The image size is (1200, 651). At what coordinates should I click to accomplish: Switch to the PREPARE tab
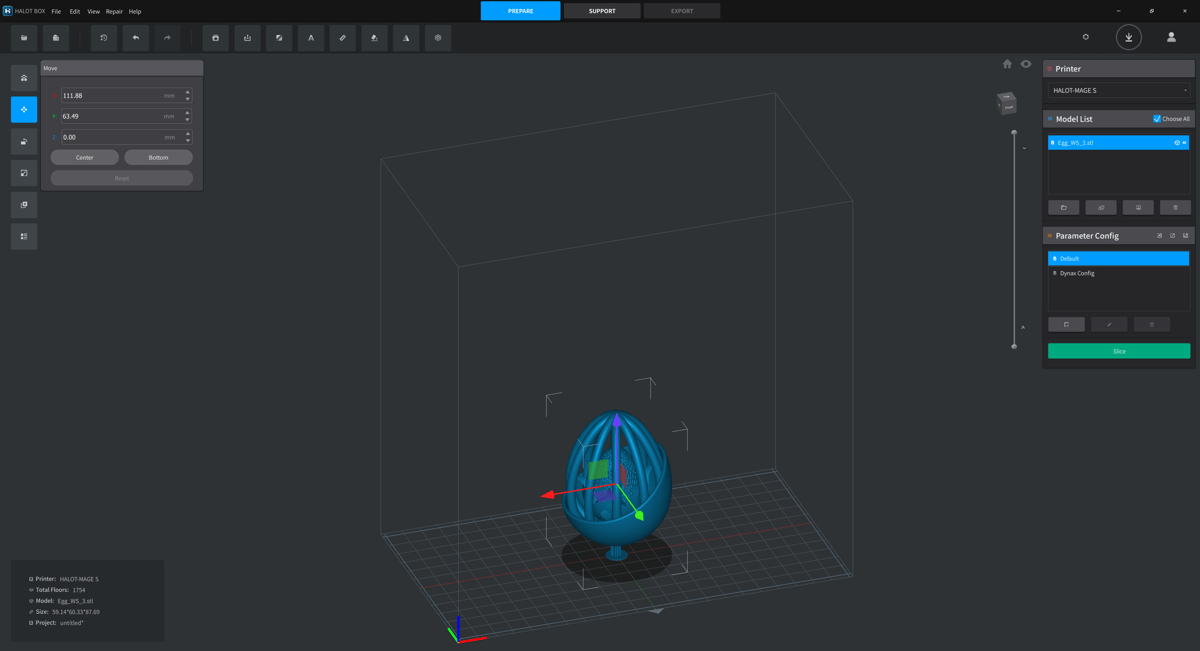520,11
